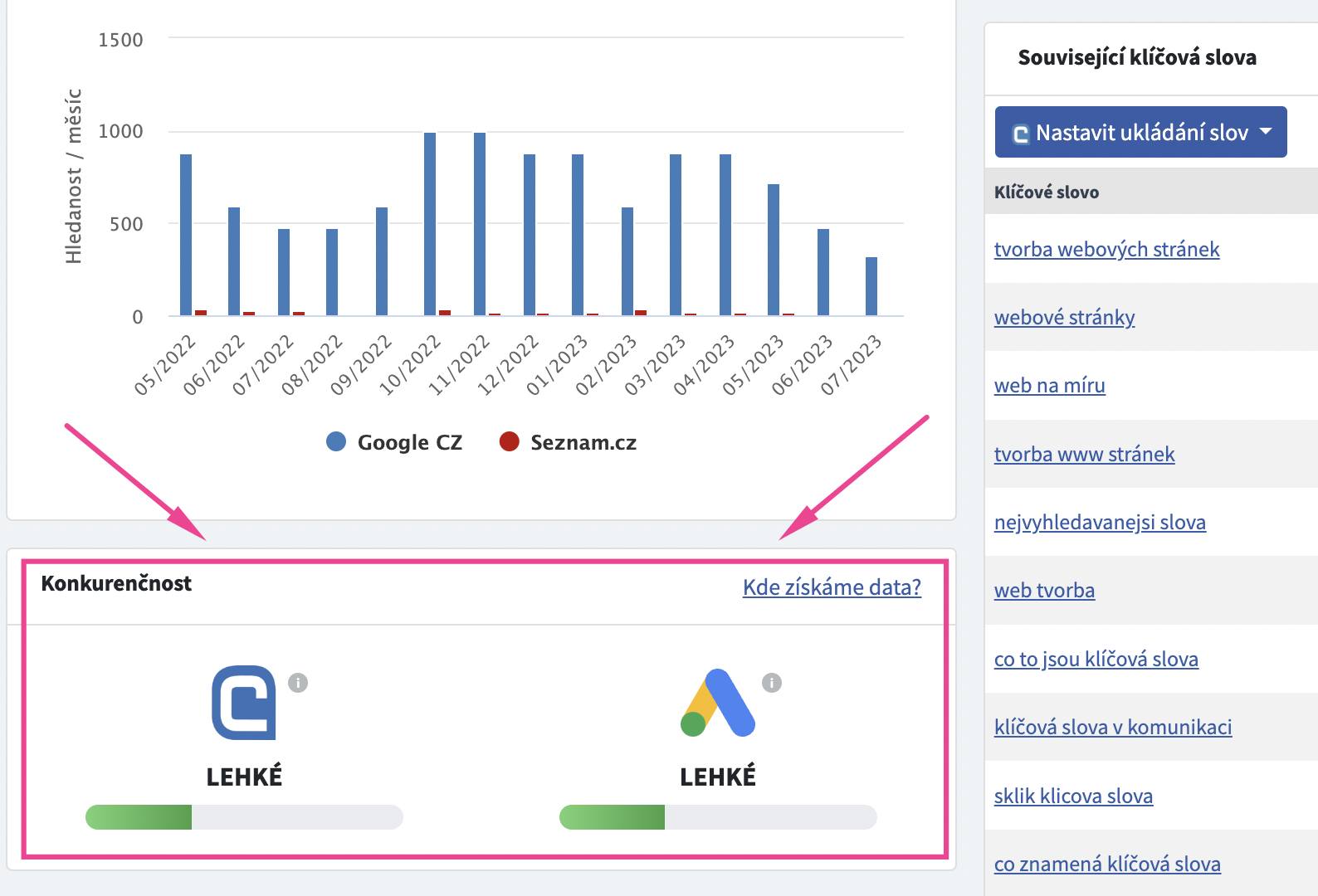This screenshot has height=896, width=1318.
Task: Open keyword co to jsou klíčová slova
Action: pos(1096,660)
